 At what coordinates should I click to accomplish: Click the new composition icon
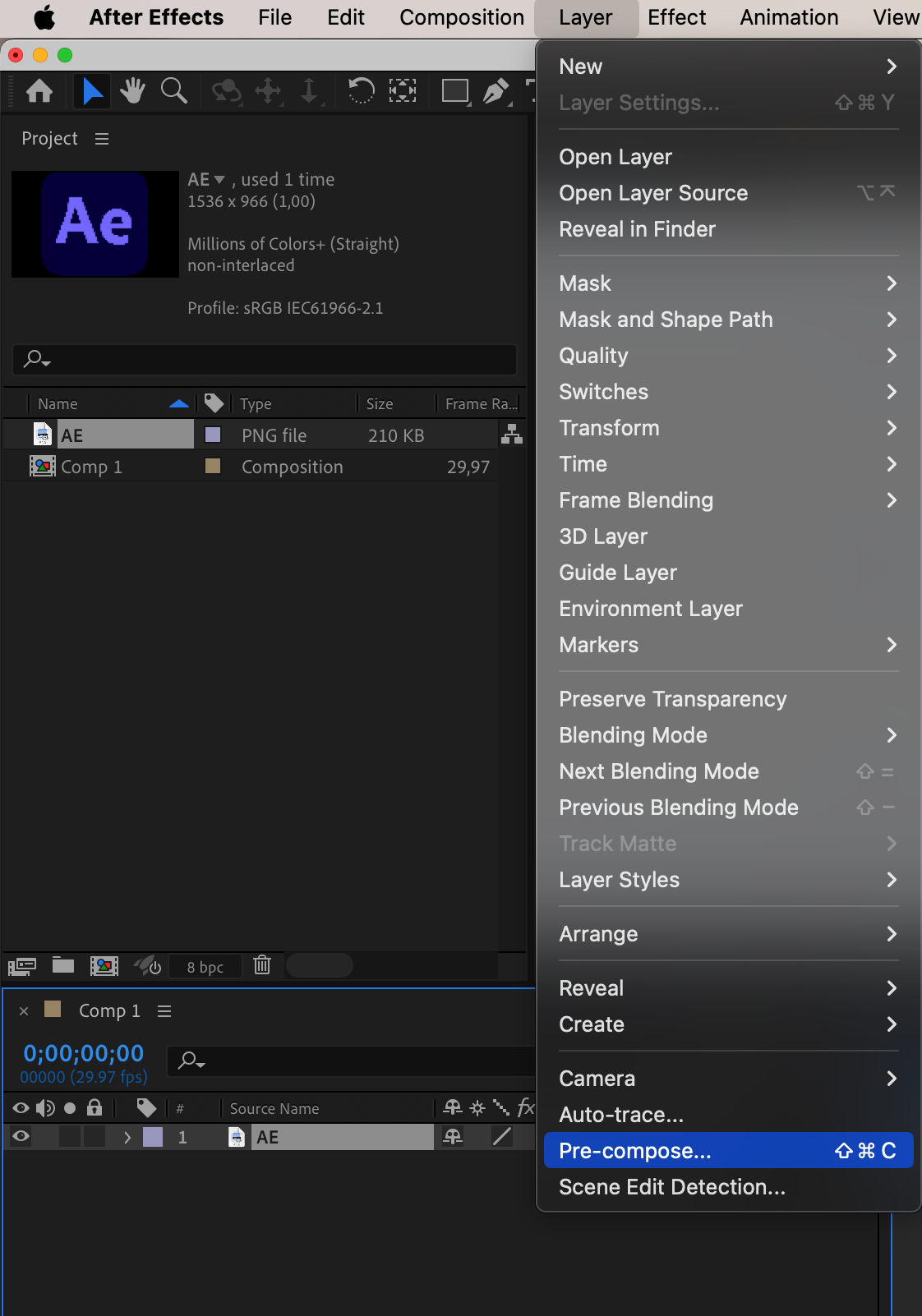pos(104,965)
